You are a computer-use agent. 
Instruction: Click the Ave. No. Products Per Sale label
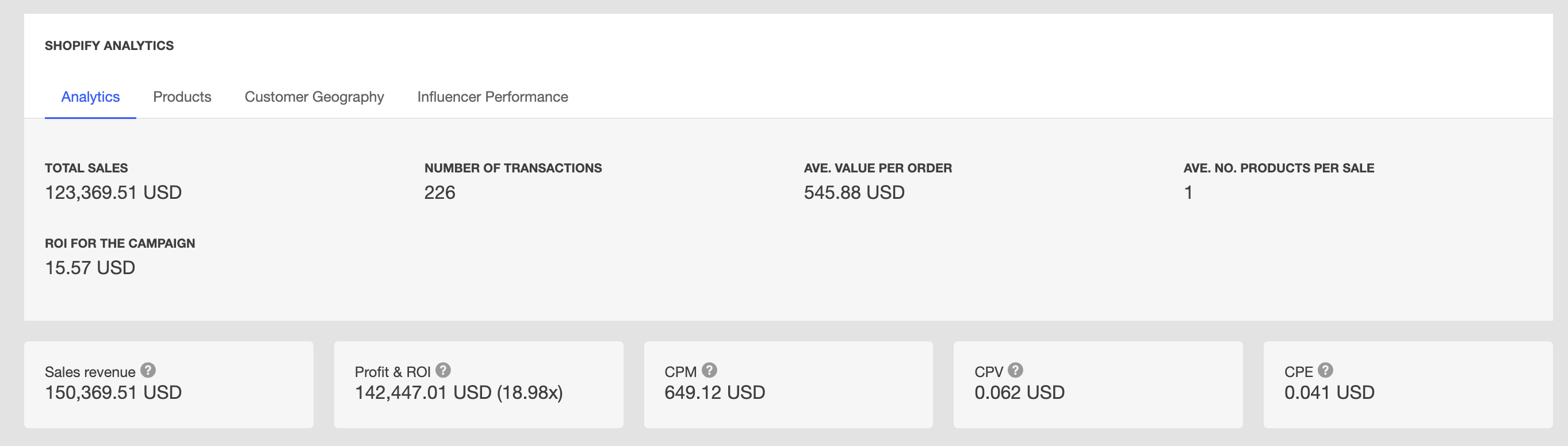1279,168
